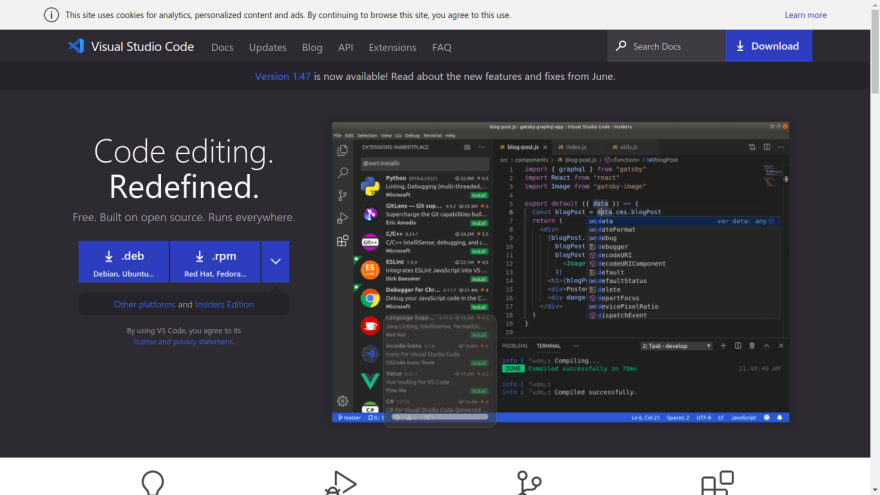
Task: Click 'decodeURIComponent' autocomplete suggestion
Action: [x=631, y=264]
